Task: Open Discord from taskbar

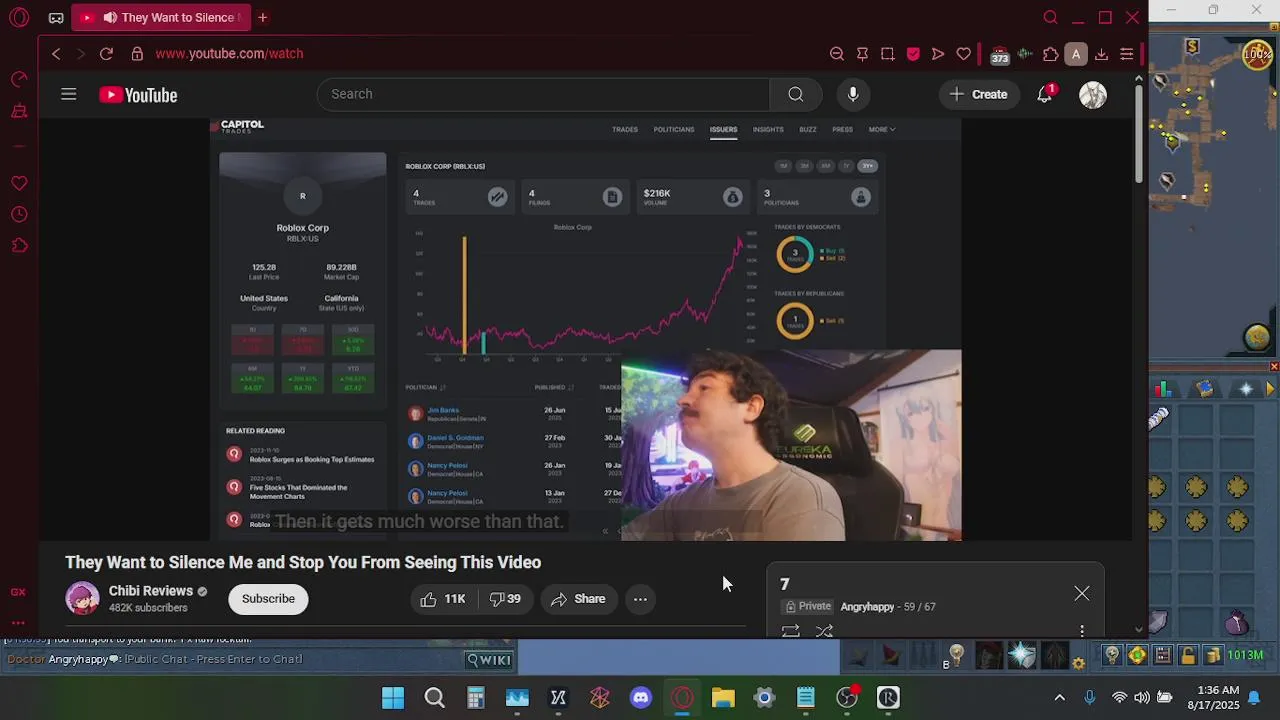Action: [641, 698]
